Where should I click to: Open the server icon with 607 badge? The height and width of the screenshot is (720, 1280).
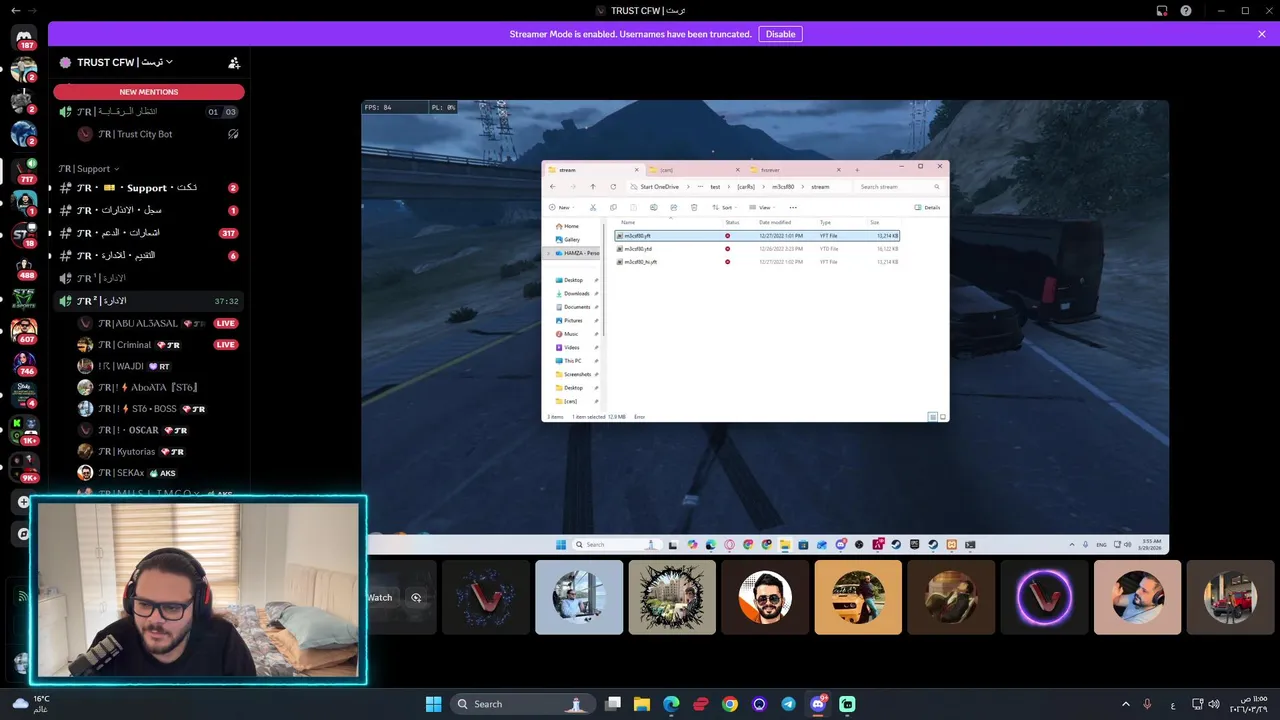[x=24, y=330]
